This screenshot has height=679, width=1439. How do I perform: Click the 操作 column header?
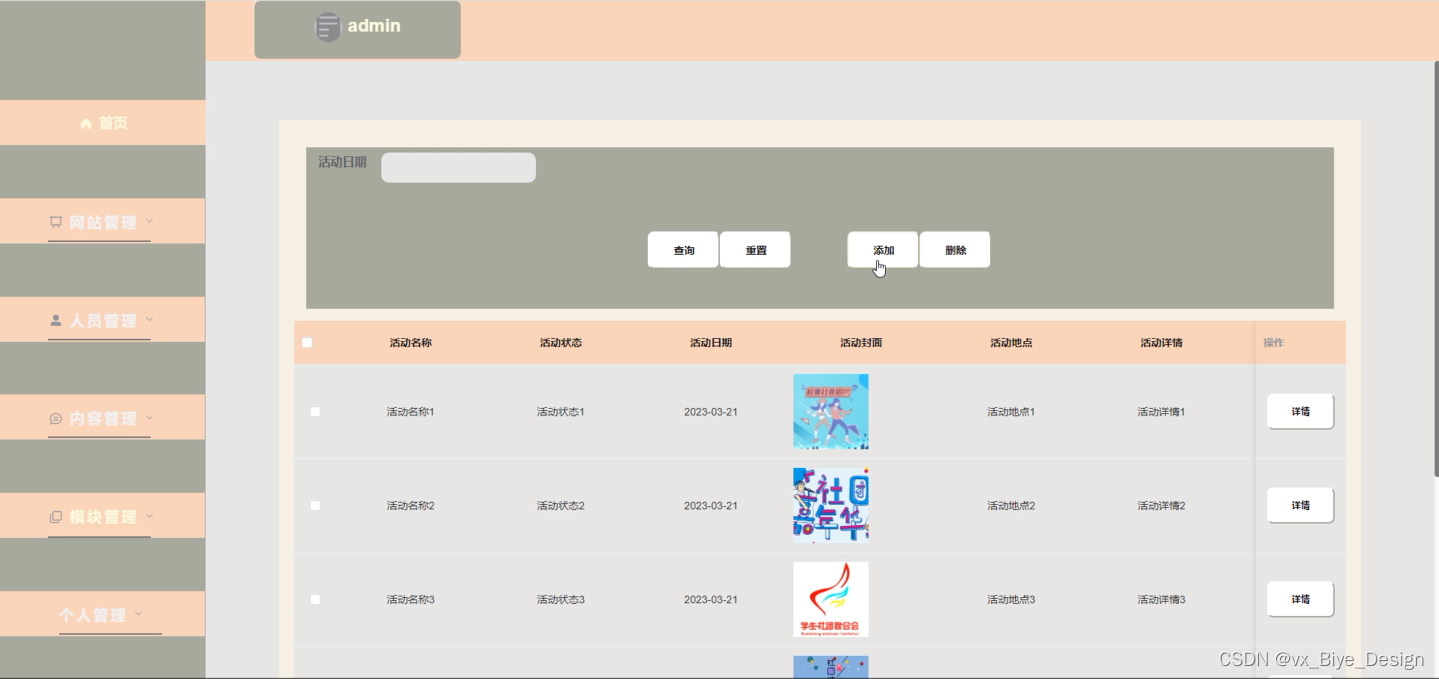click(1273, 343)
